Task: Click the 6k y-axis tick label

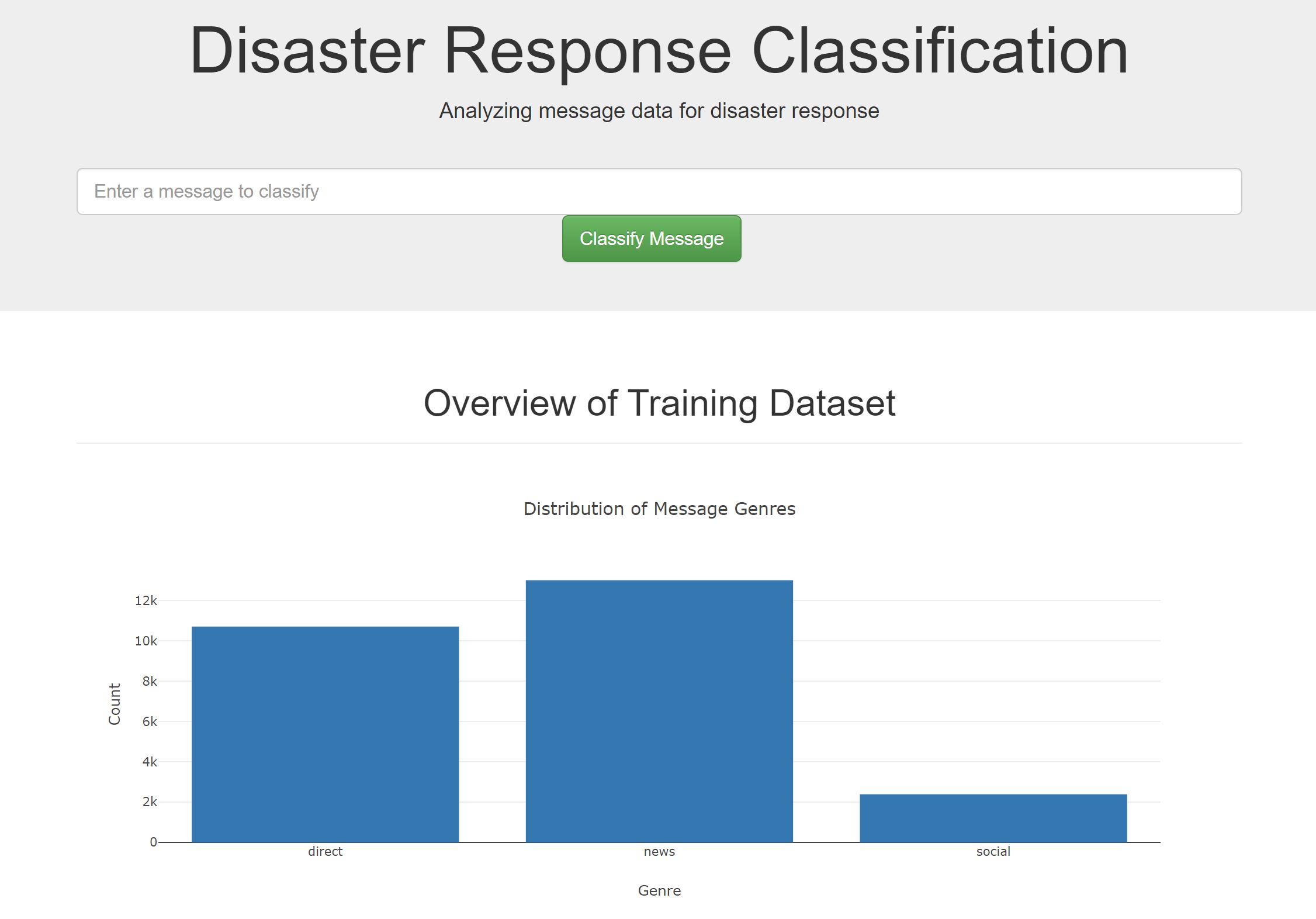Action: 149,721
